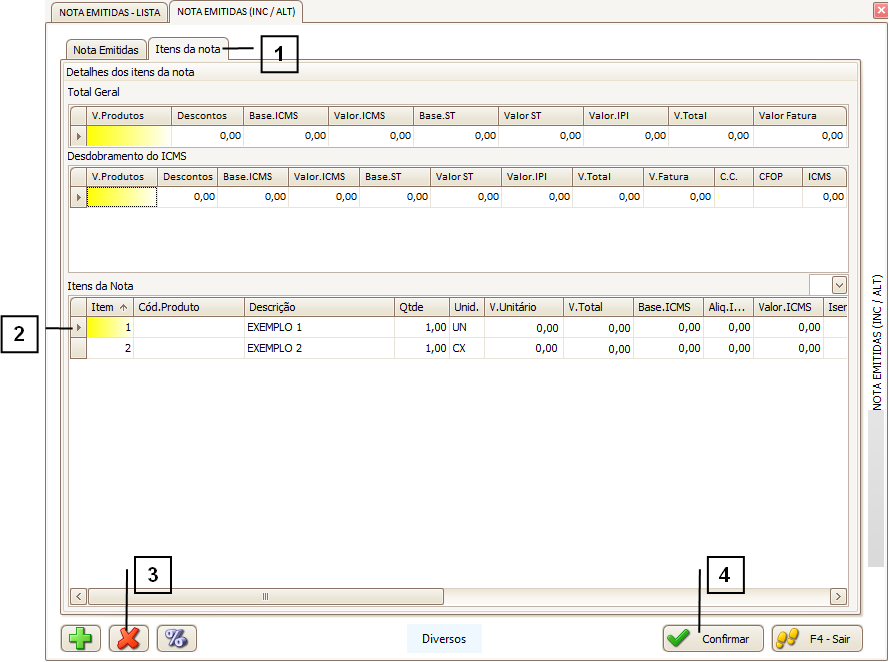Close the tab with top-right red X
The image size is (889, 662).
[879, 10]
